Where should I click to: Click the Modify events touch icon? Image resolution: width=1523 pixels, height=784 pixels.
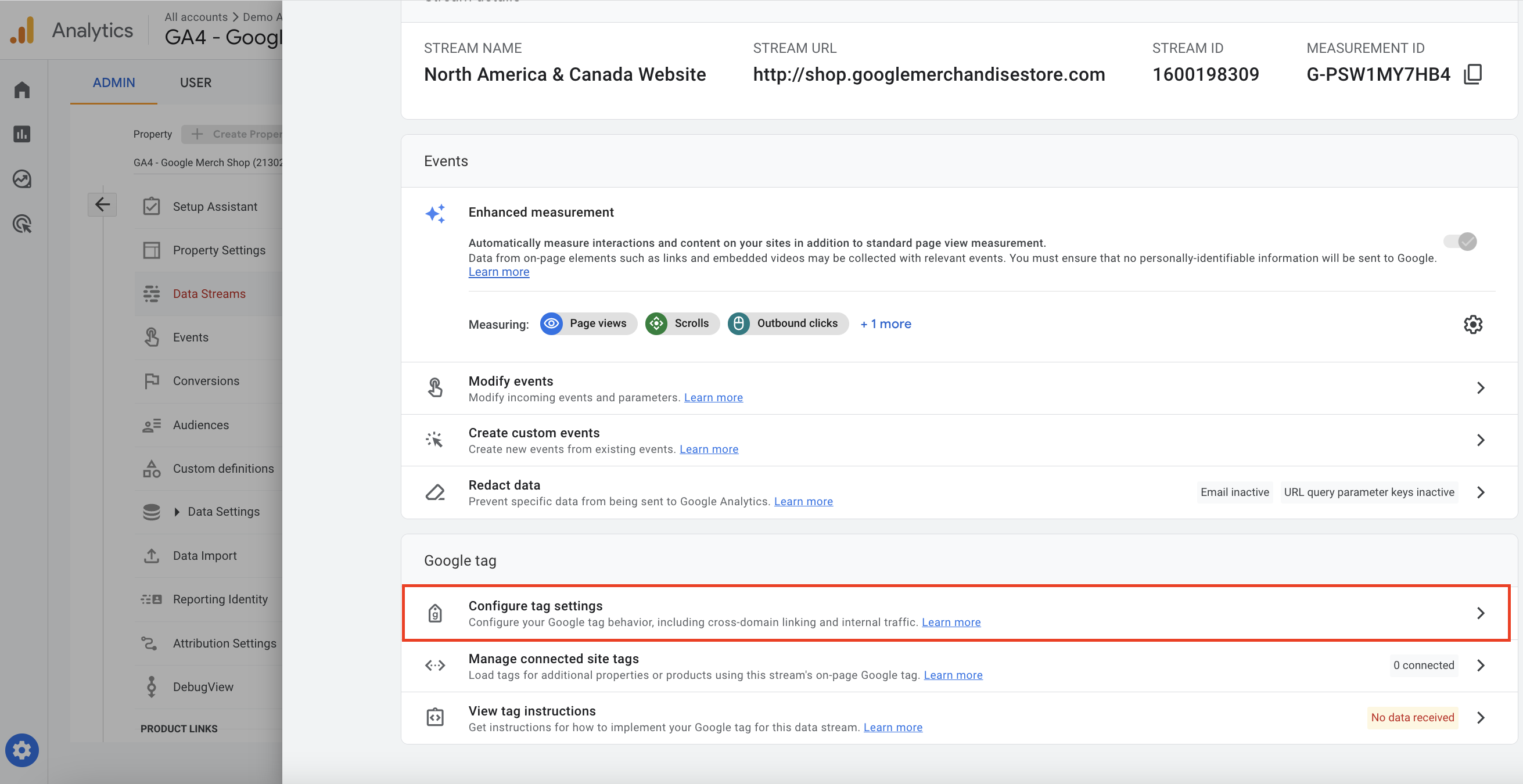pos(435,387)
